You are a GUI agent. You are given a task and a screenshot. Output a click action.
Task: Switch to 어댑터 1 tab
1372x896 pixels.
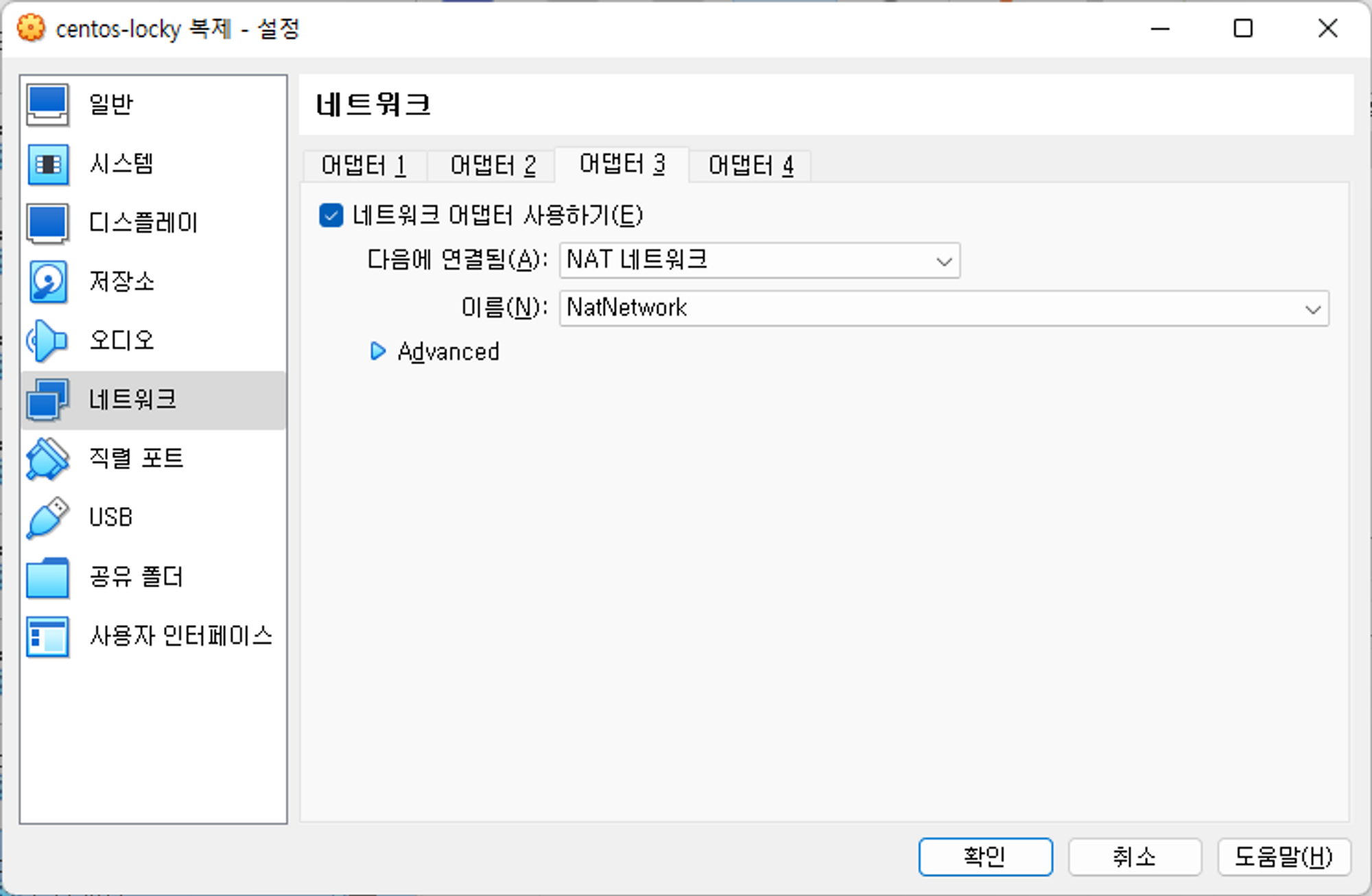[364, 165]
